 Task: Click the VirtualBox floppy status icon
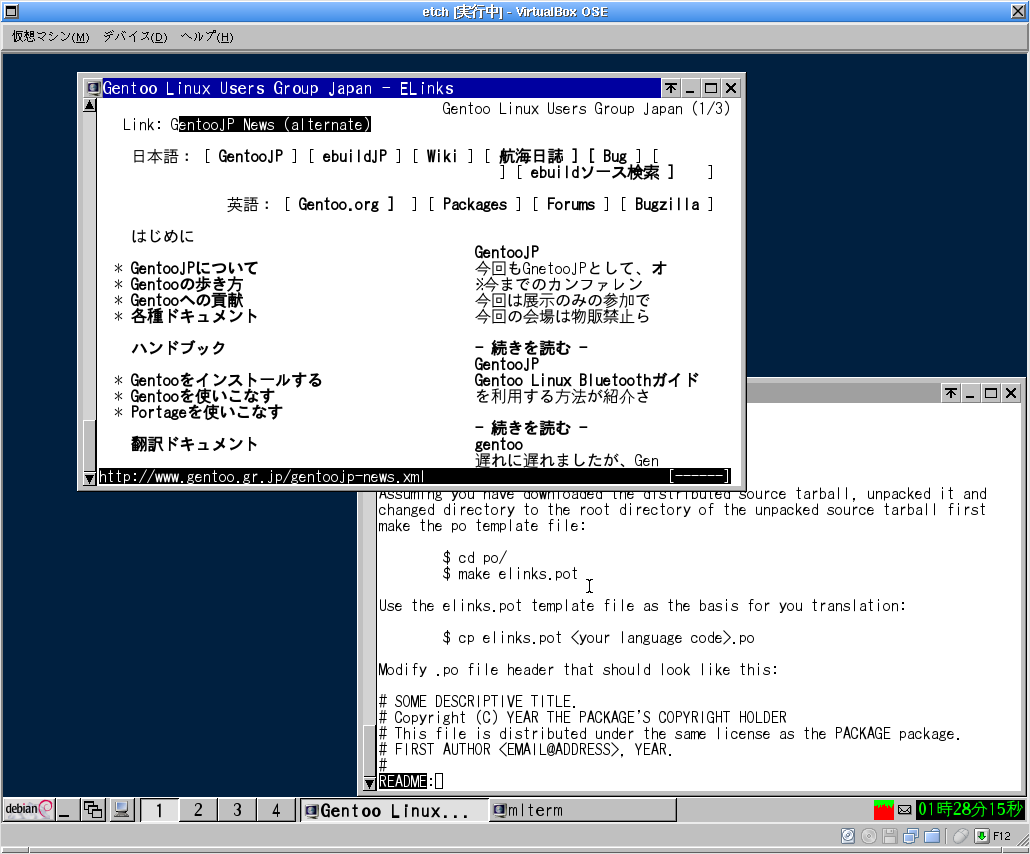pyautogui.click(x=889, y=836)
